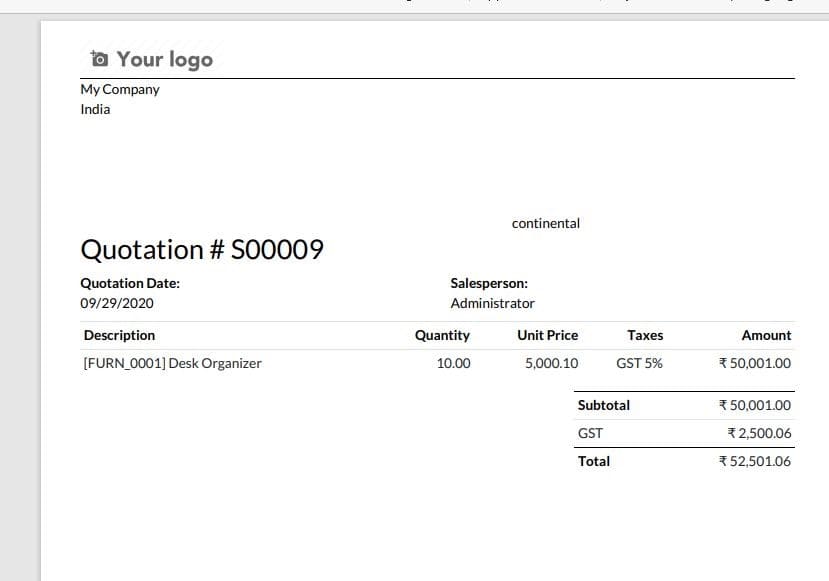The width and height of the screenshot is (829, 581).
Task: Click the Subtotal amount ₹50,001.00
Action: pos(754,405)
